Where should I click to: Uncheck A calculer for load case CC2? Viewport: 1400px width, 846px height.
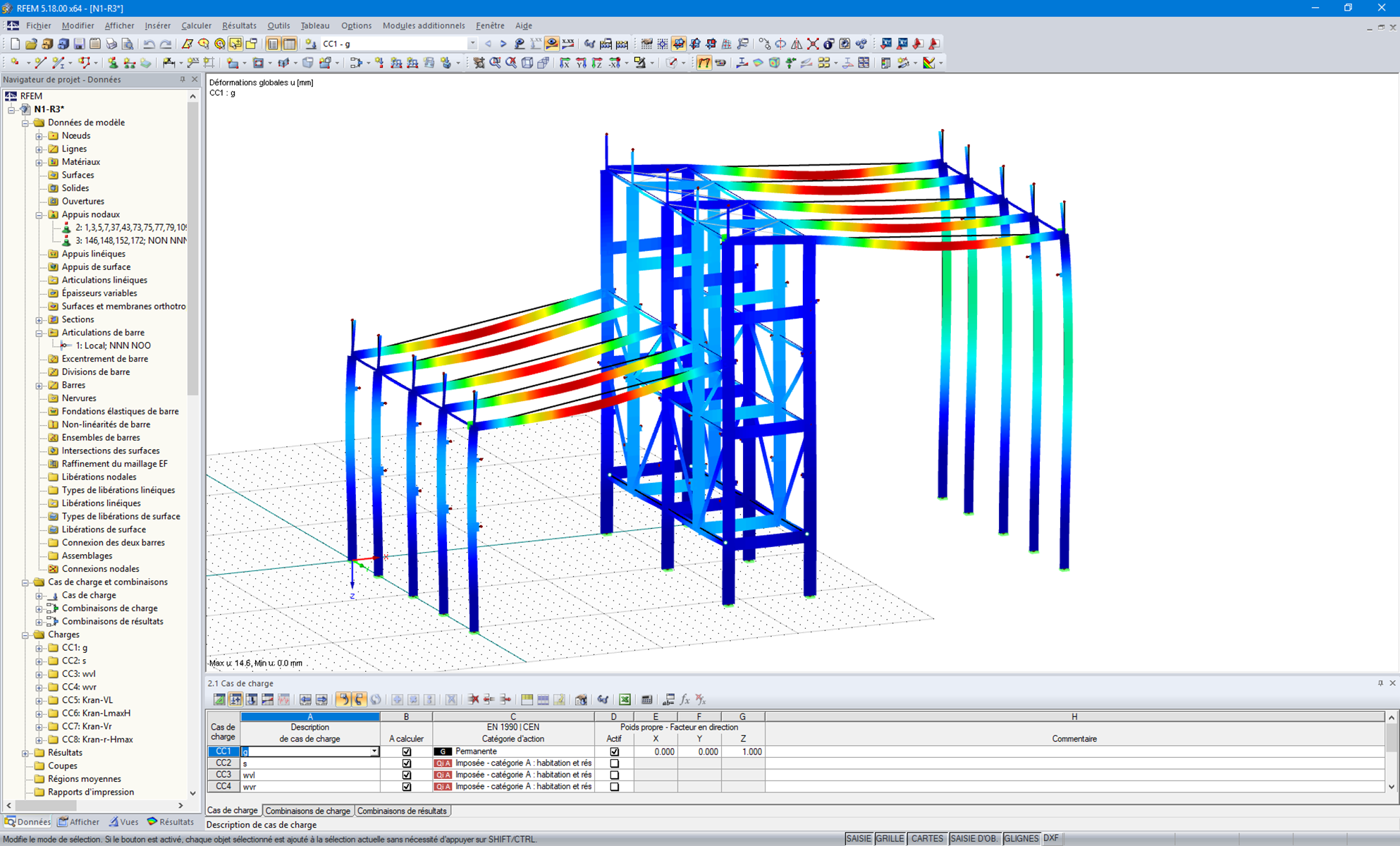point(407,763)
